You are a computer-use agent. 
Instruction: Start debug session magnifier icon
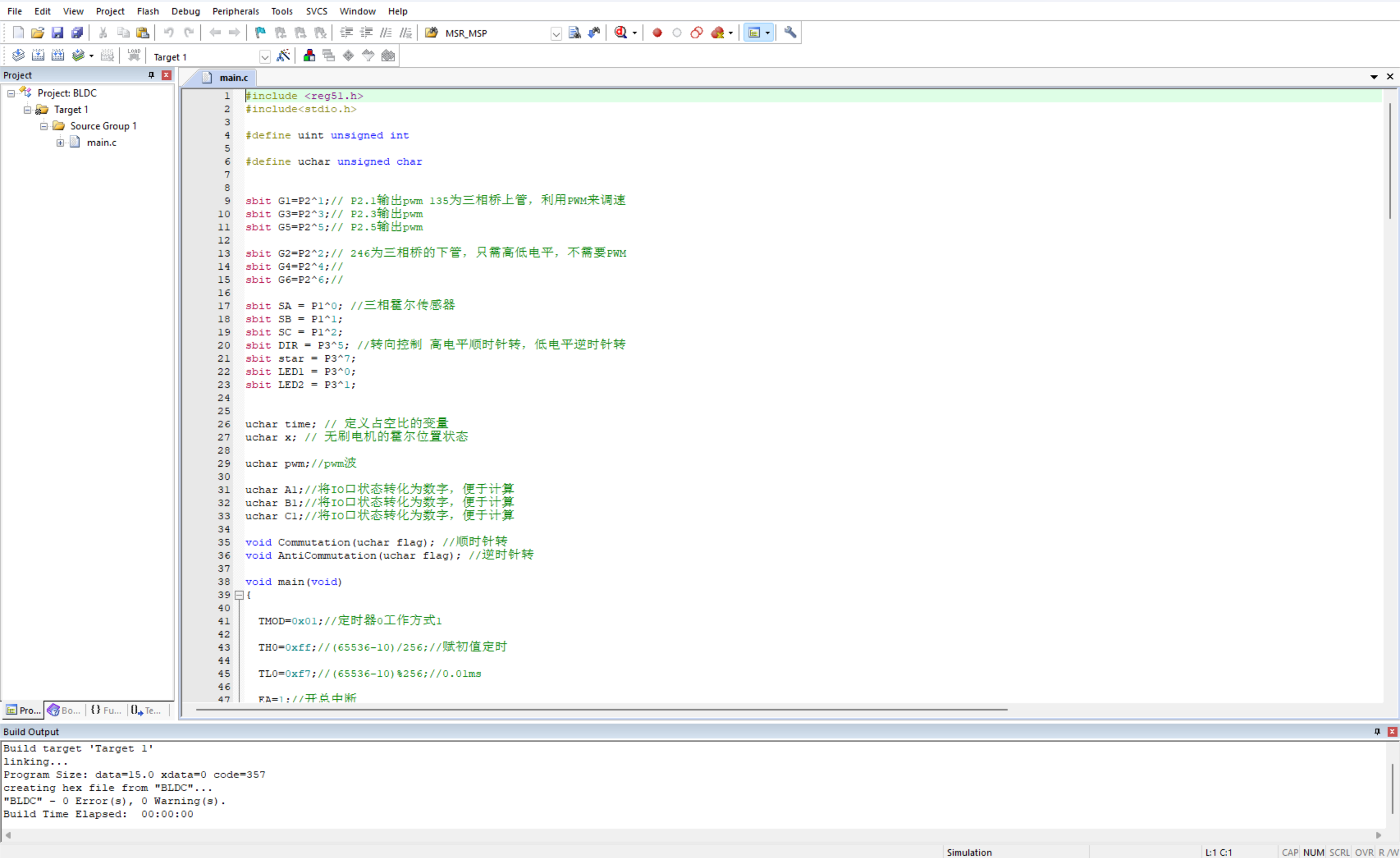point(620,32)
